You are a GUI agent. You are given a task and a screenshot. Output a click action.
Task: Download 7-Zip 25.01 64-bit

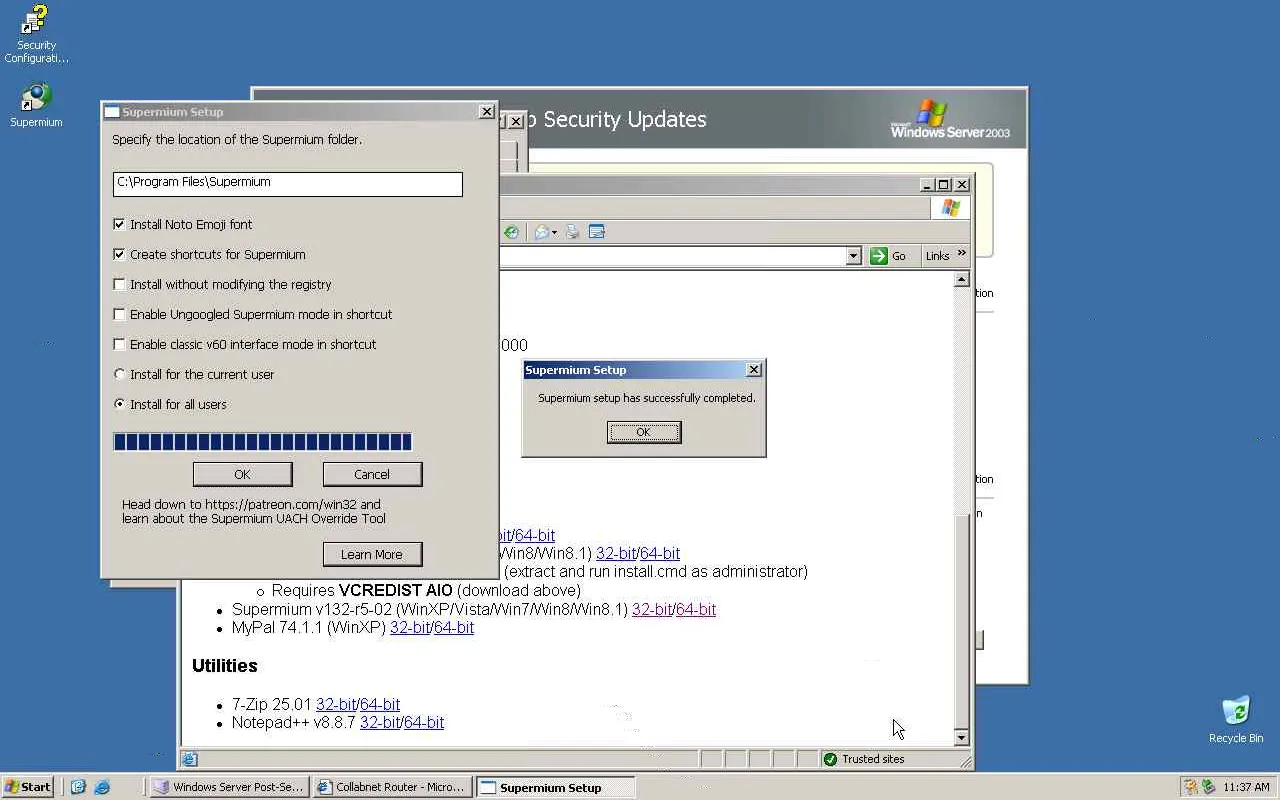pos(380,704)
